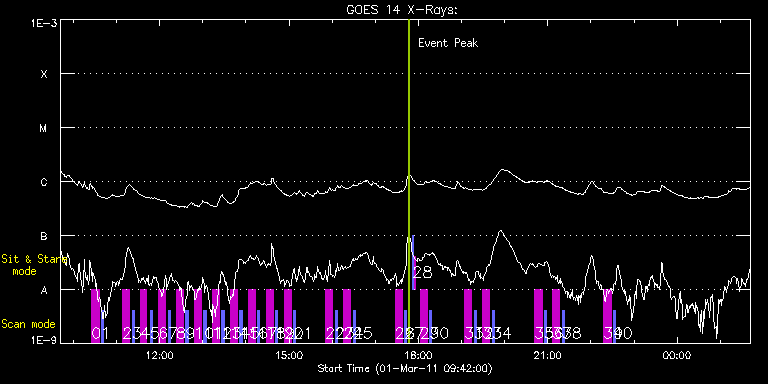768x384 pixels.
Task: Select the 12:00 time axis tick label
Action: (160, 355)
